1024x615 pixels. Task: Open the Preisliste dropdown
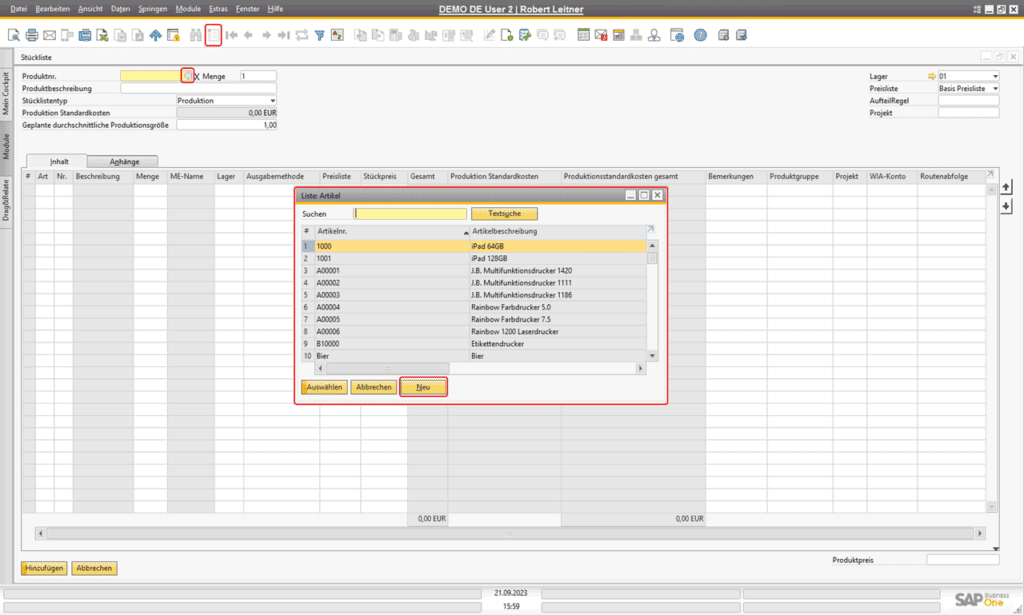point(995,89)
